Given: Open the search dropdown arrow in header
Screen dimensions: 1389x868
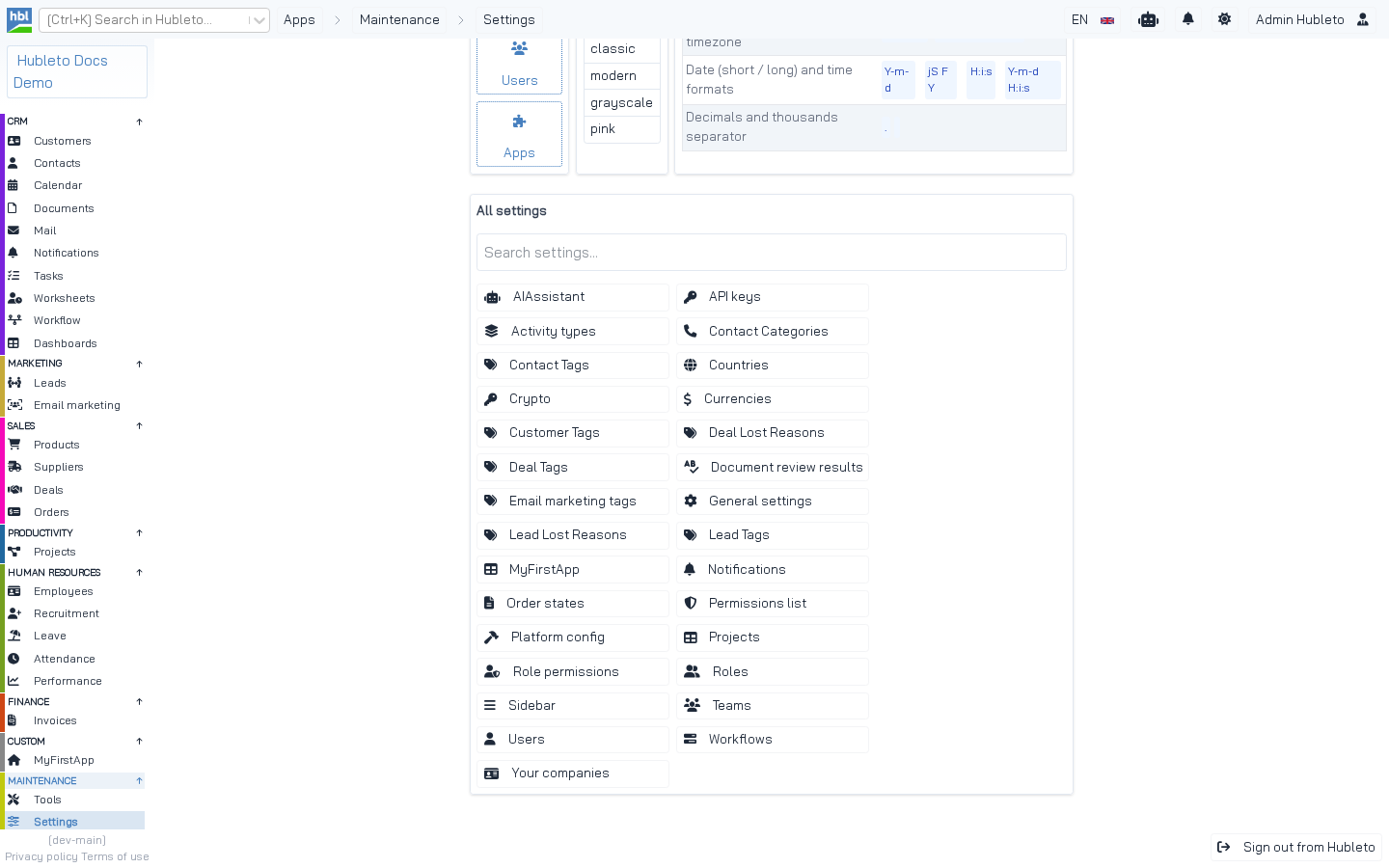Looking at the screenshot, I should tap(259, 20).
